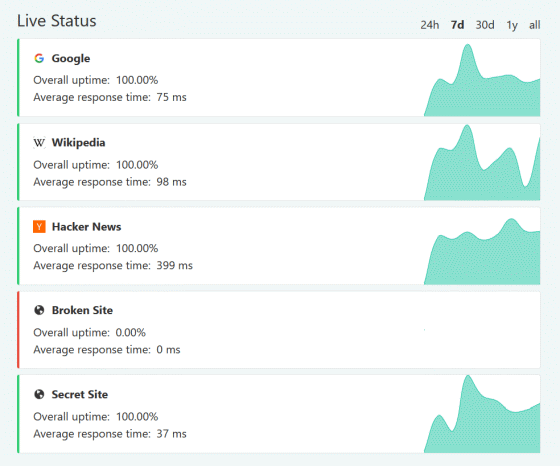560x466 pixels.
Task: Click the Live Status heading
Action: (57, 21)
